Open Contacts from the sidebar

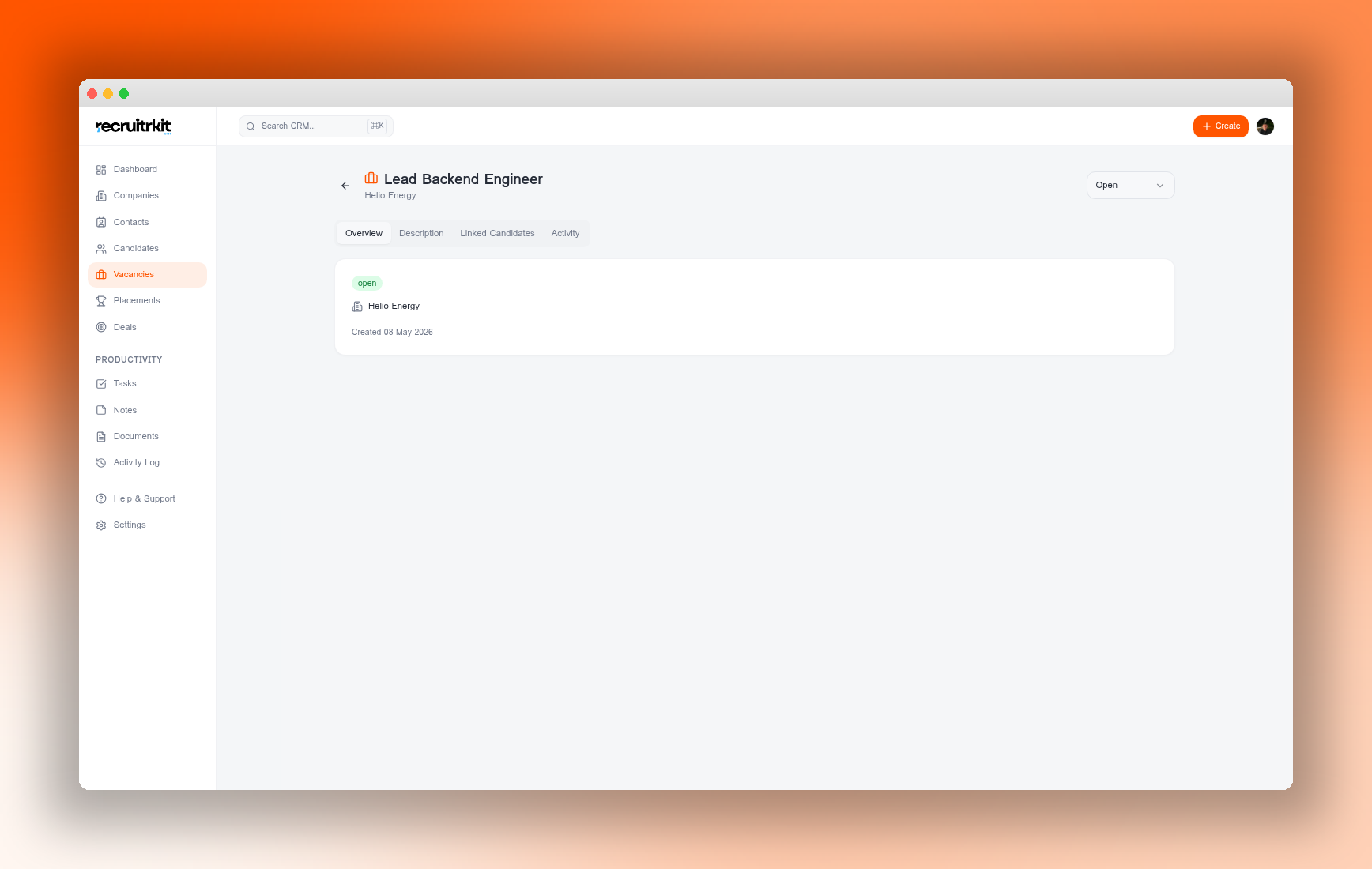(147, 223)
